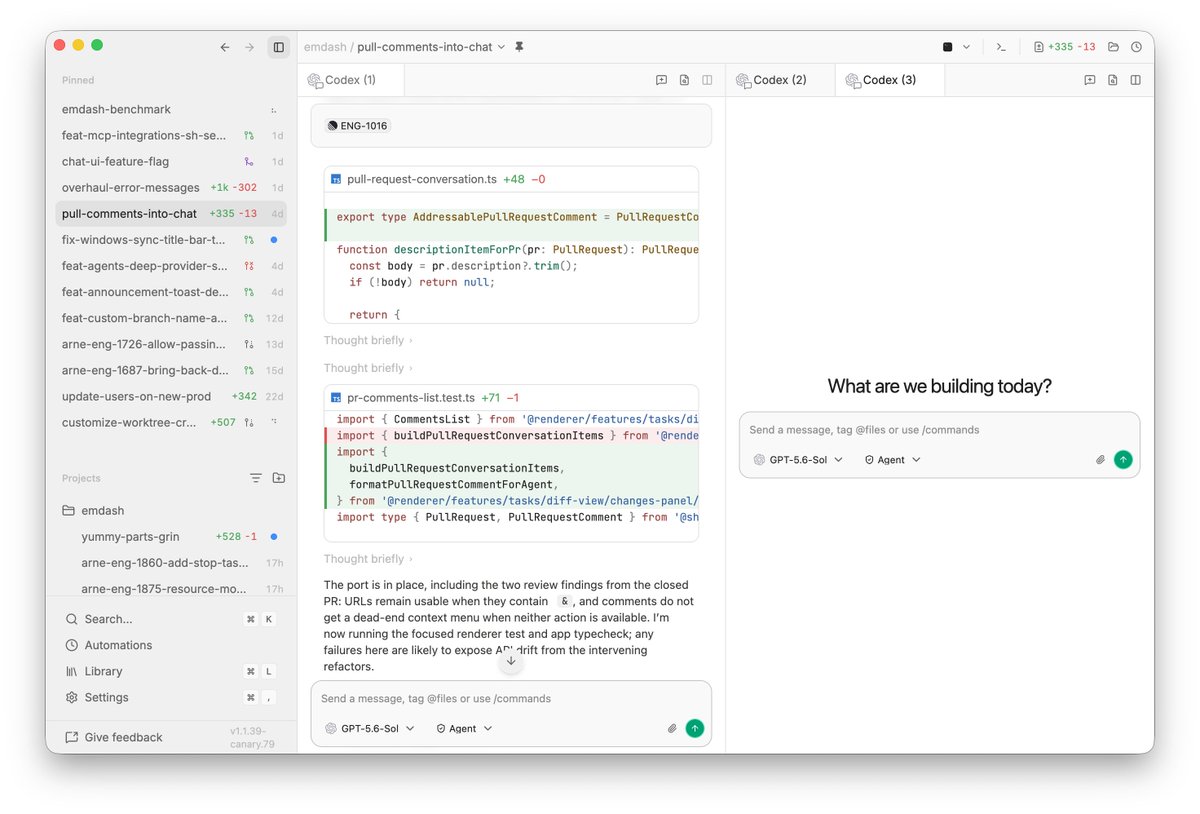Viewport: 1200px width, 814px height.
Task: Select the emdash-benchmark pinned task
Action: 171,110
